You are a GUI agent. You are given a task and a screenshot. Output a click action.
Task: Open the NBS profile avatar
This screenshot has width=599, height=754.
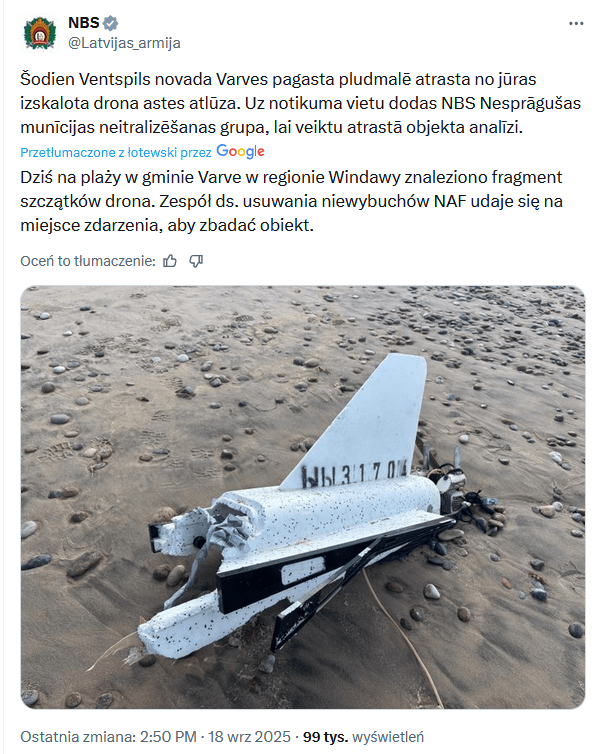(x=40, y=33)
